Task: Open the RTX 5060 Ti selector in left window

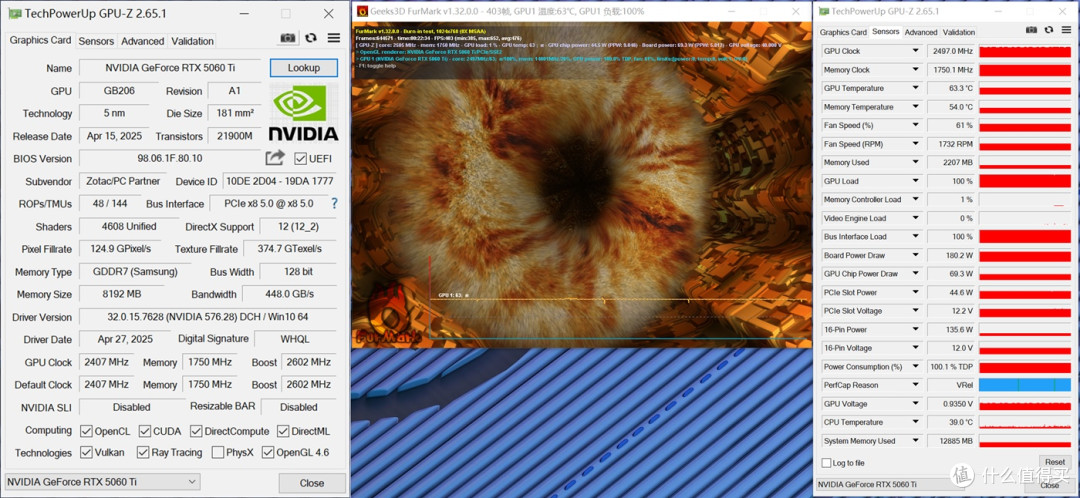Action: click(x=103, y=481)
